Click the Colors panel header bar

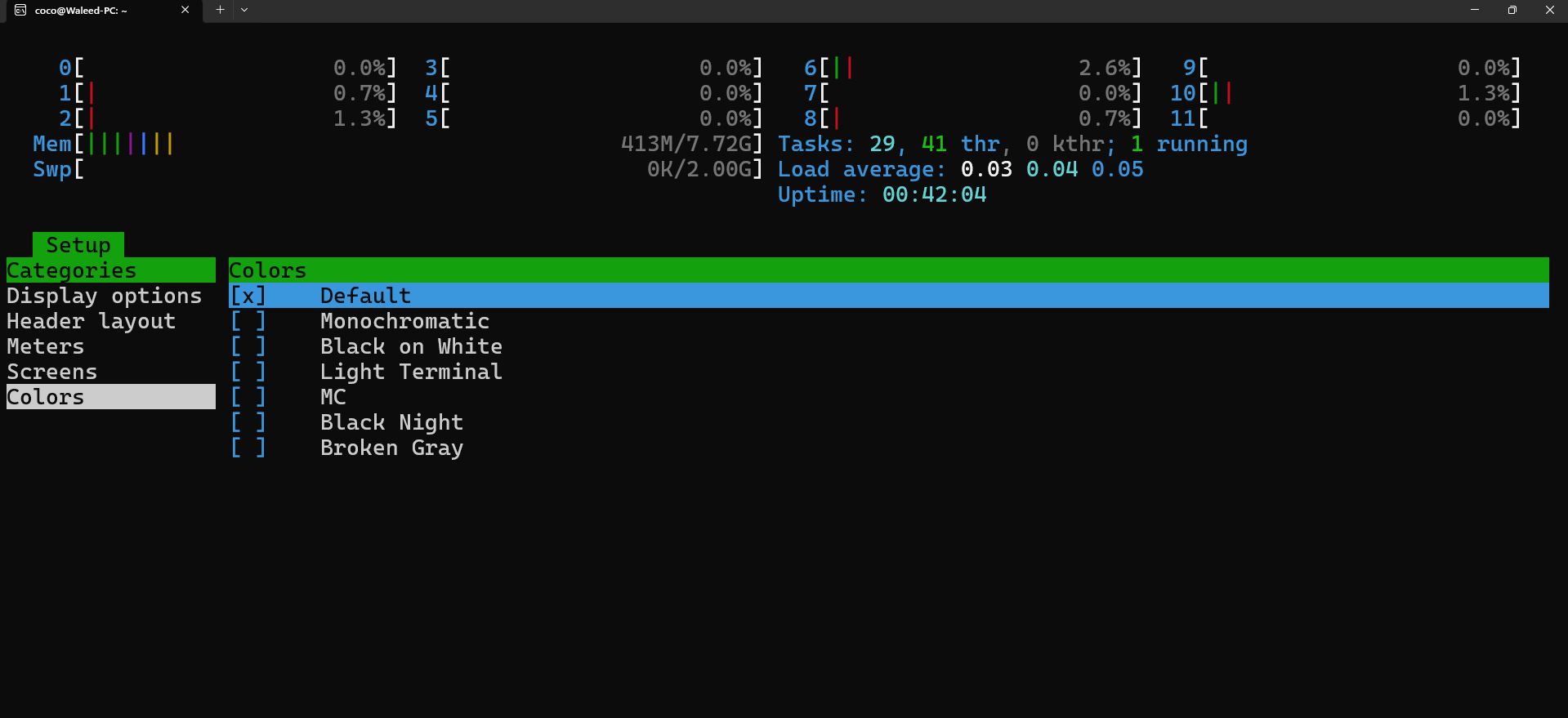(x=889, y=270)
